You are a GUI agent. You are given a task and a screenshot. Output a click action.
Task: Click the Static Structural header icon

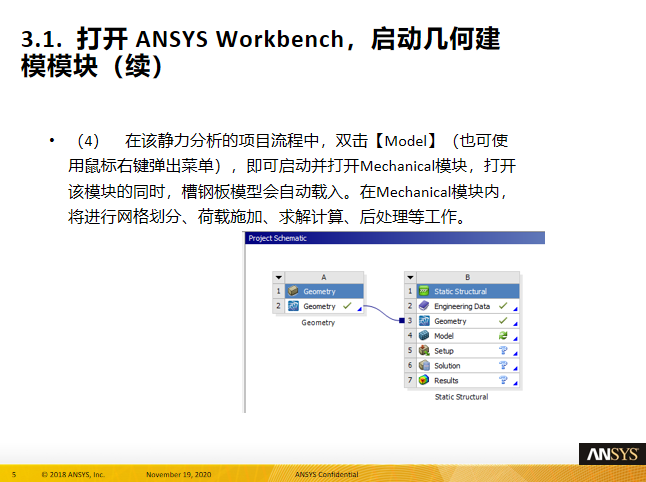424,291
